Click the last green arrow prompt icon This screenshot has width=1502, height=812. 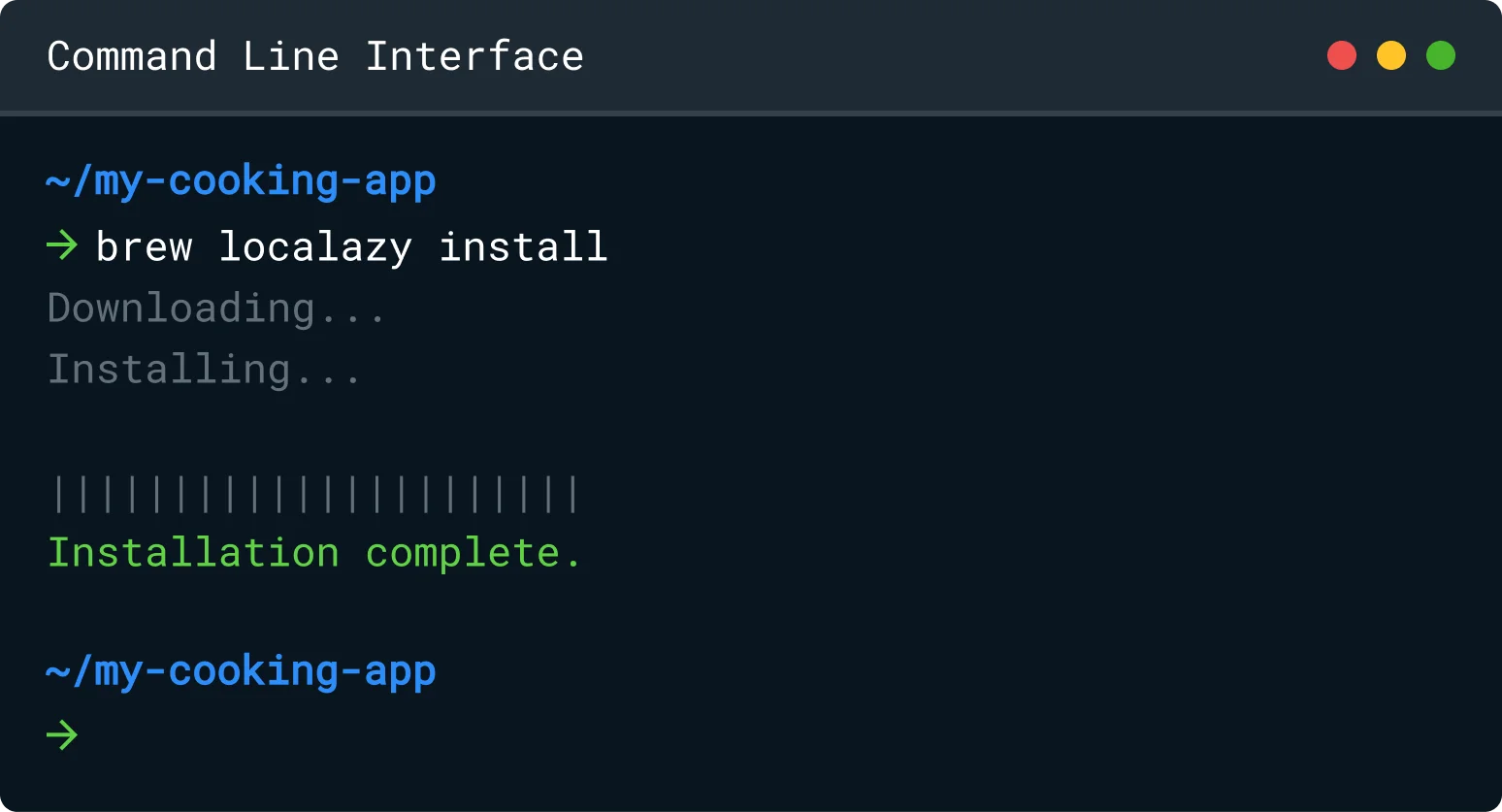[x=62, y=734]
